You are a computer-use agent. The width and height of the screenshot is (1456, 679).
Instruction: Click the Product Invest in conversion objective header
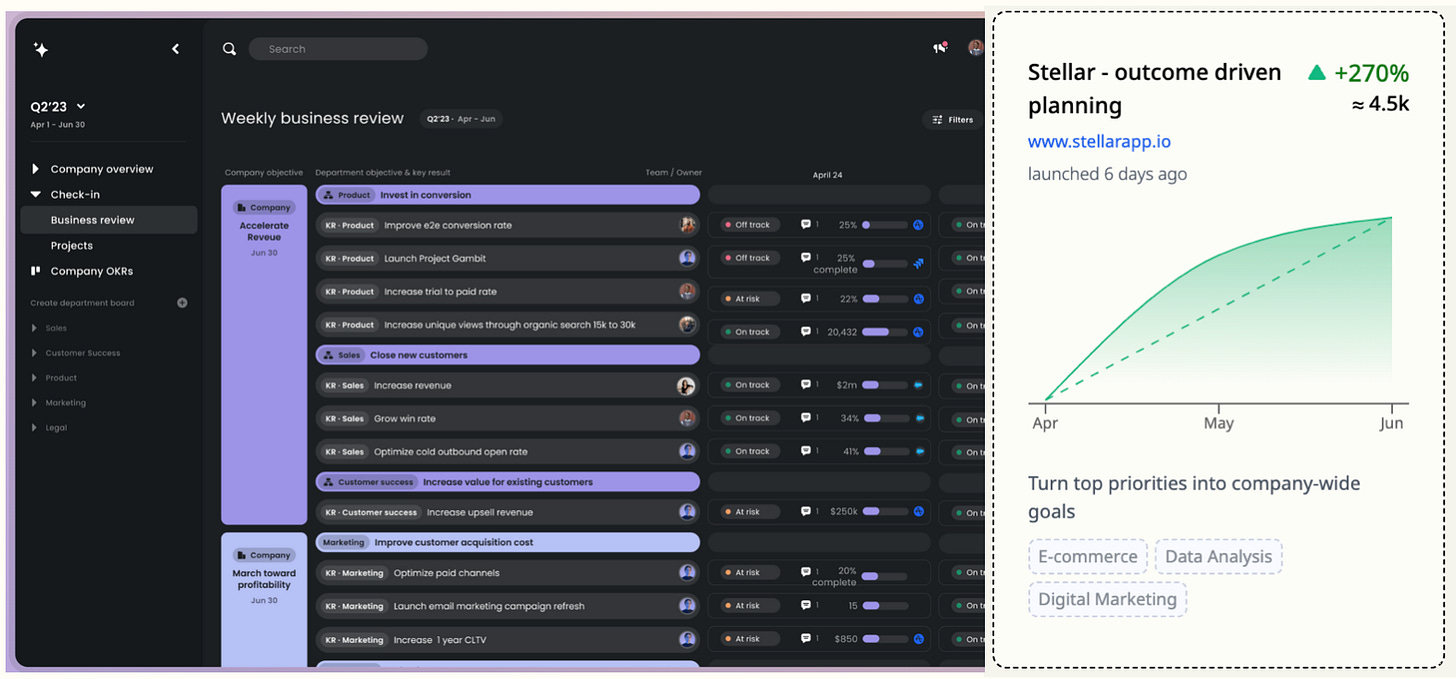pyautogui.click(x=507, y=195)
